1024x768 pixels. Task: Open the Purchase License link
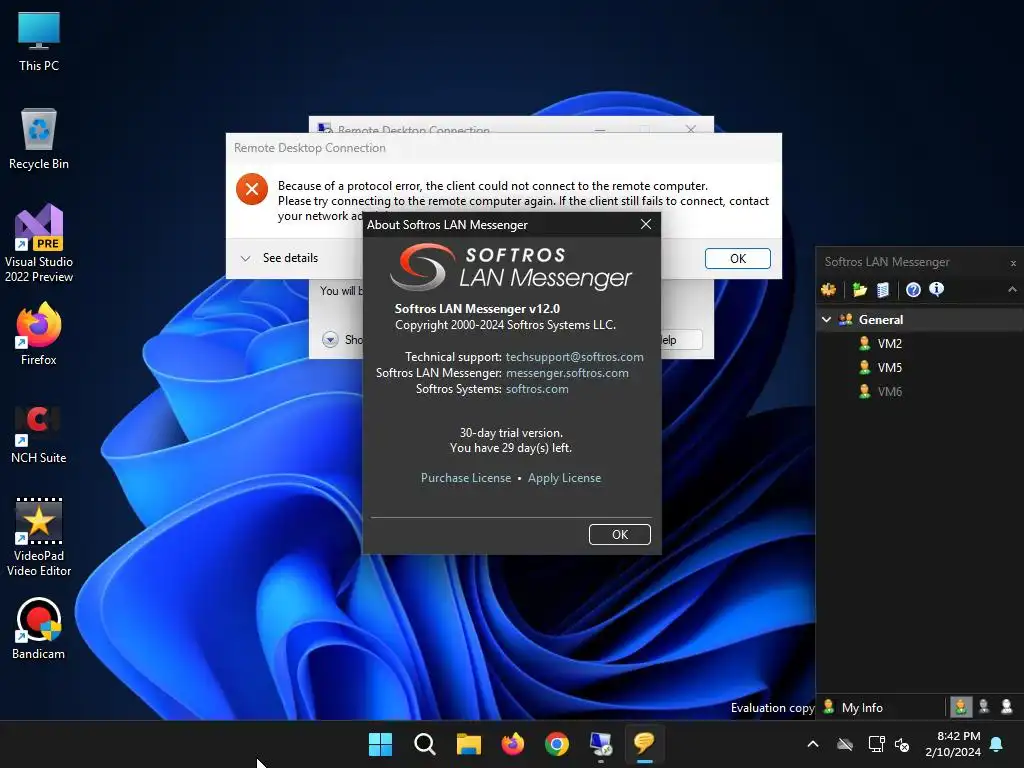coord(466,478)
